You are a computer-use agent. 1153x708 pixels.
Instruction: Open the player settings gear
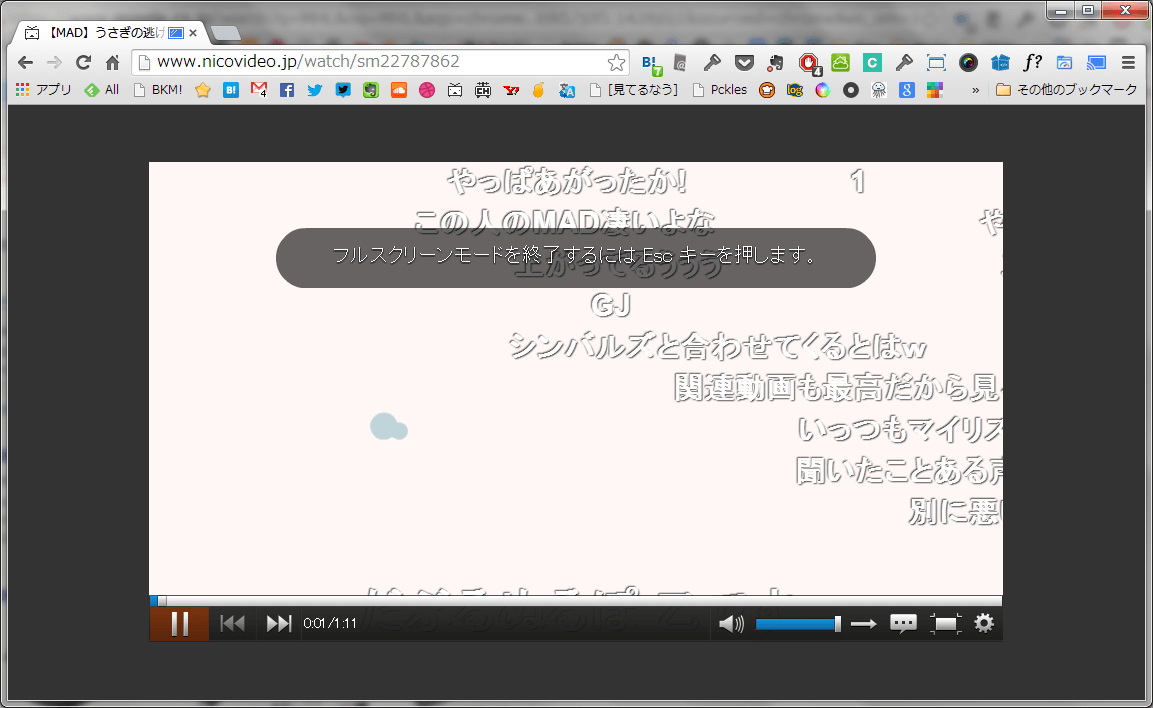pyautogui.click(x=984, y=624)
